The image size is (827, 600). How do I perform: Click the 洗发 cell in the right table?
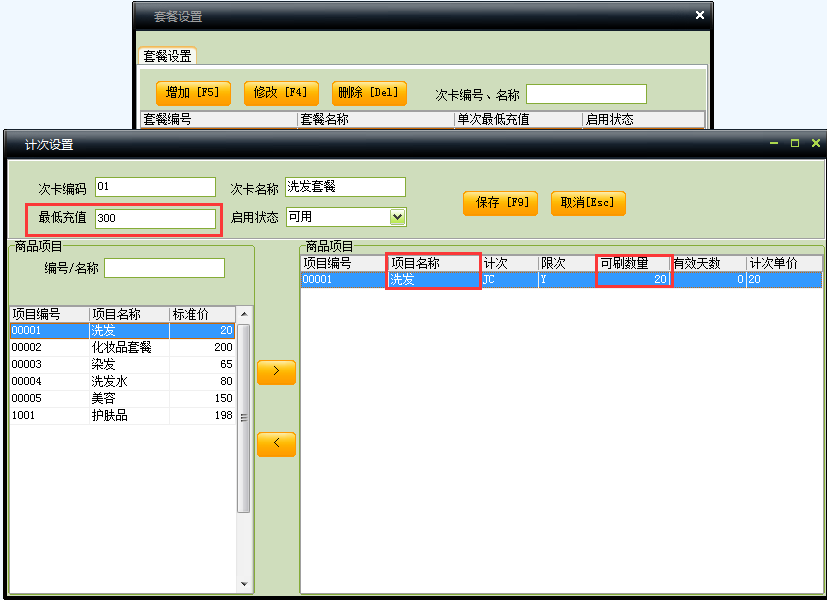point(434,279)
